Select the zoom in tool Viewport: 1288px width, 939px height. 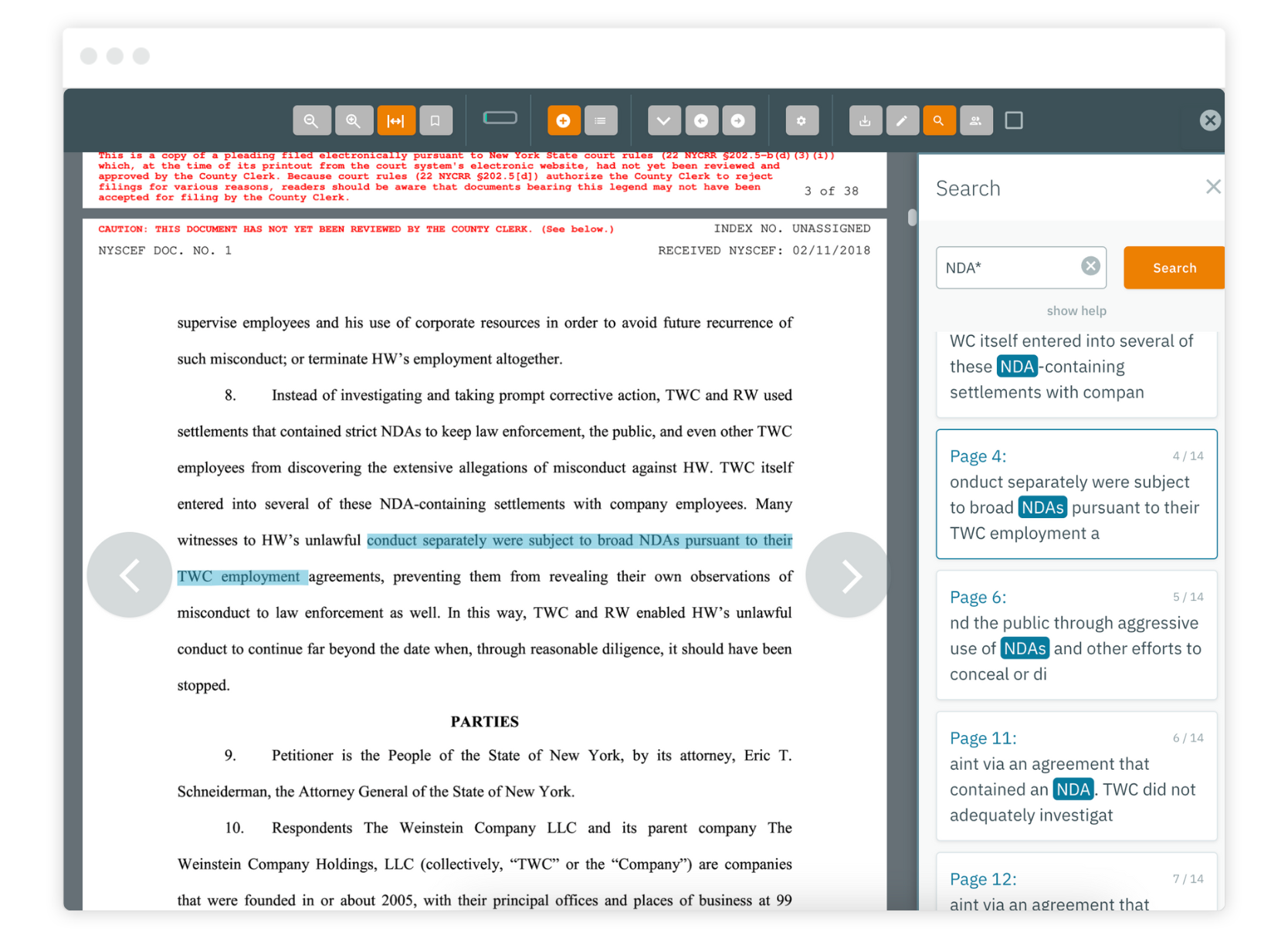pyautogui.click(x=354, y=120)
